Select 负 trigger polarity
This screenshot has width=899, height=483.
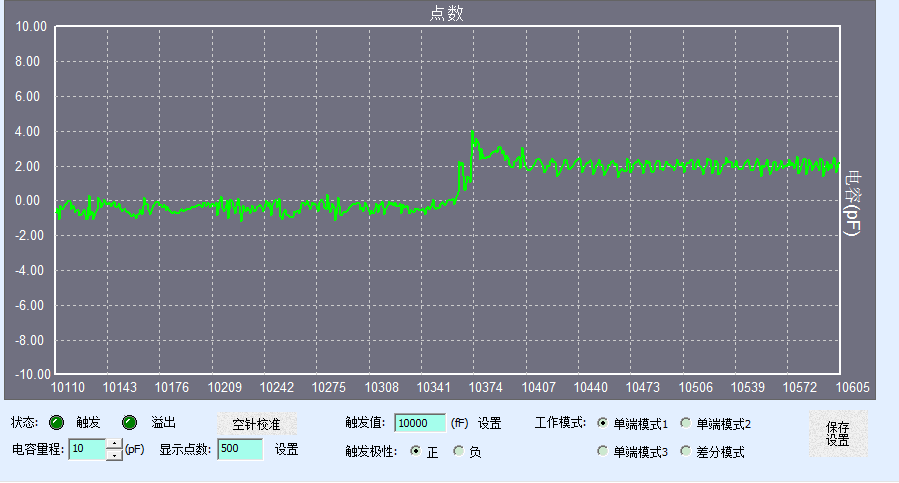tap(460, 451)
